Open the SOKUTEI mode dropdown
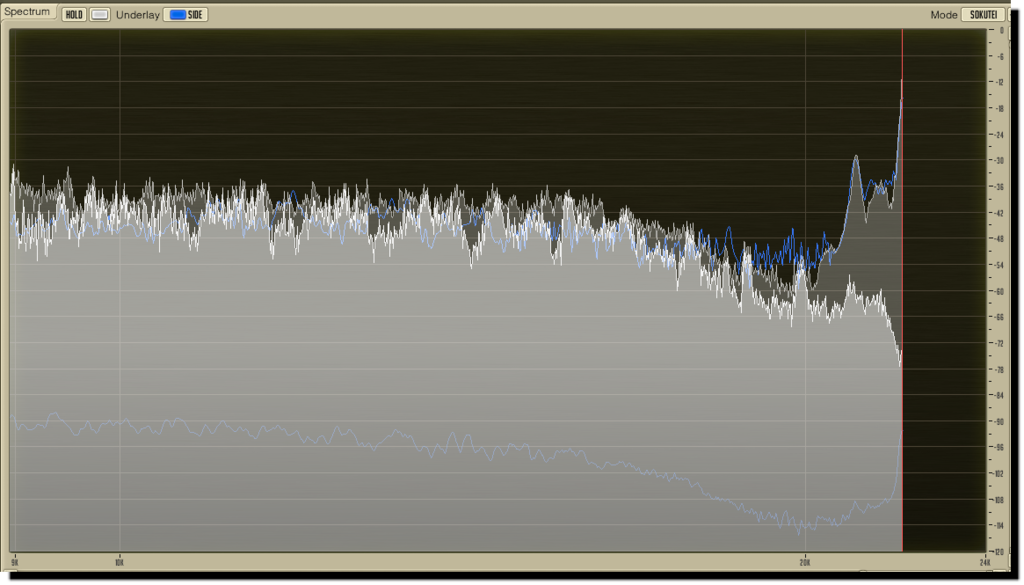 point(983,14)
